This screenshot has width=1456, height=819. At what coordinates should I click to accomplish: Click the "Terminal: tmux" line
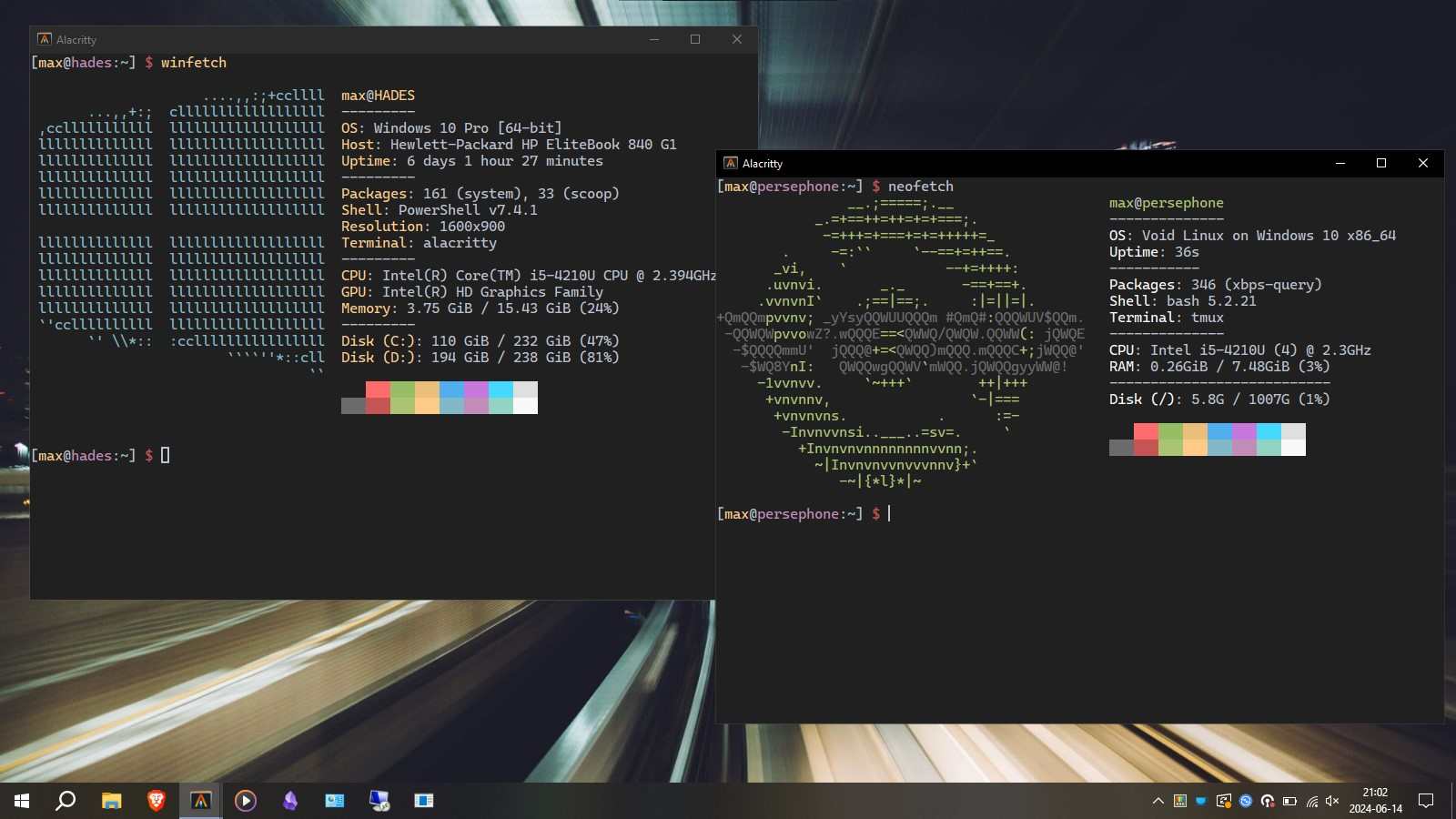pyautogui.click(x=1167, y=318)
